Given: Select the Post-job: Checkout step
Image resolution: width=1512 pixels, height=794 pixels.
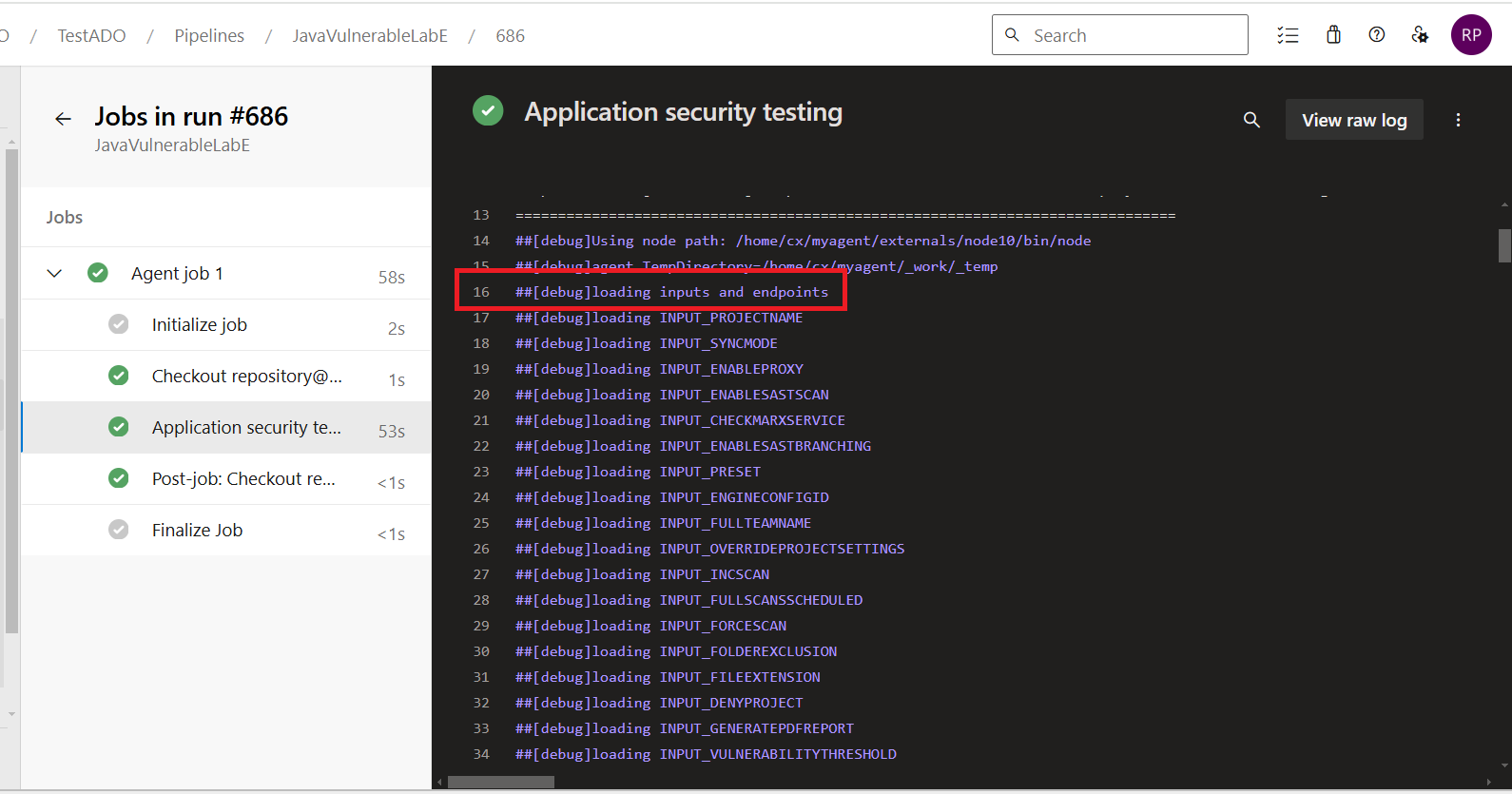Looking at the screenshot, I should (x=226, y=479).
